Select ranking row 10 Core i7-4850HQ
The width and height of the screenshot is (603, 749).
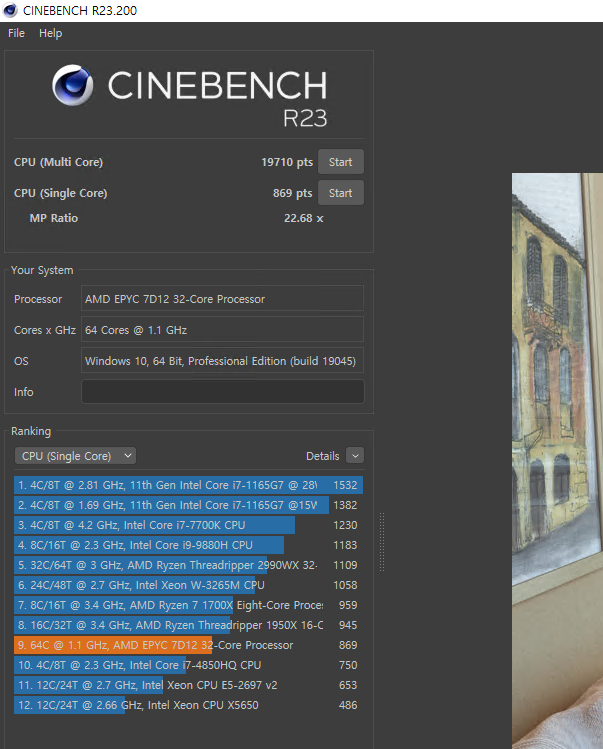[188, 665]
